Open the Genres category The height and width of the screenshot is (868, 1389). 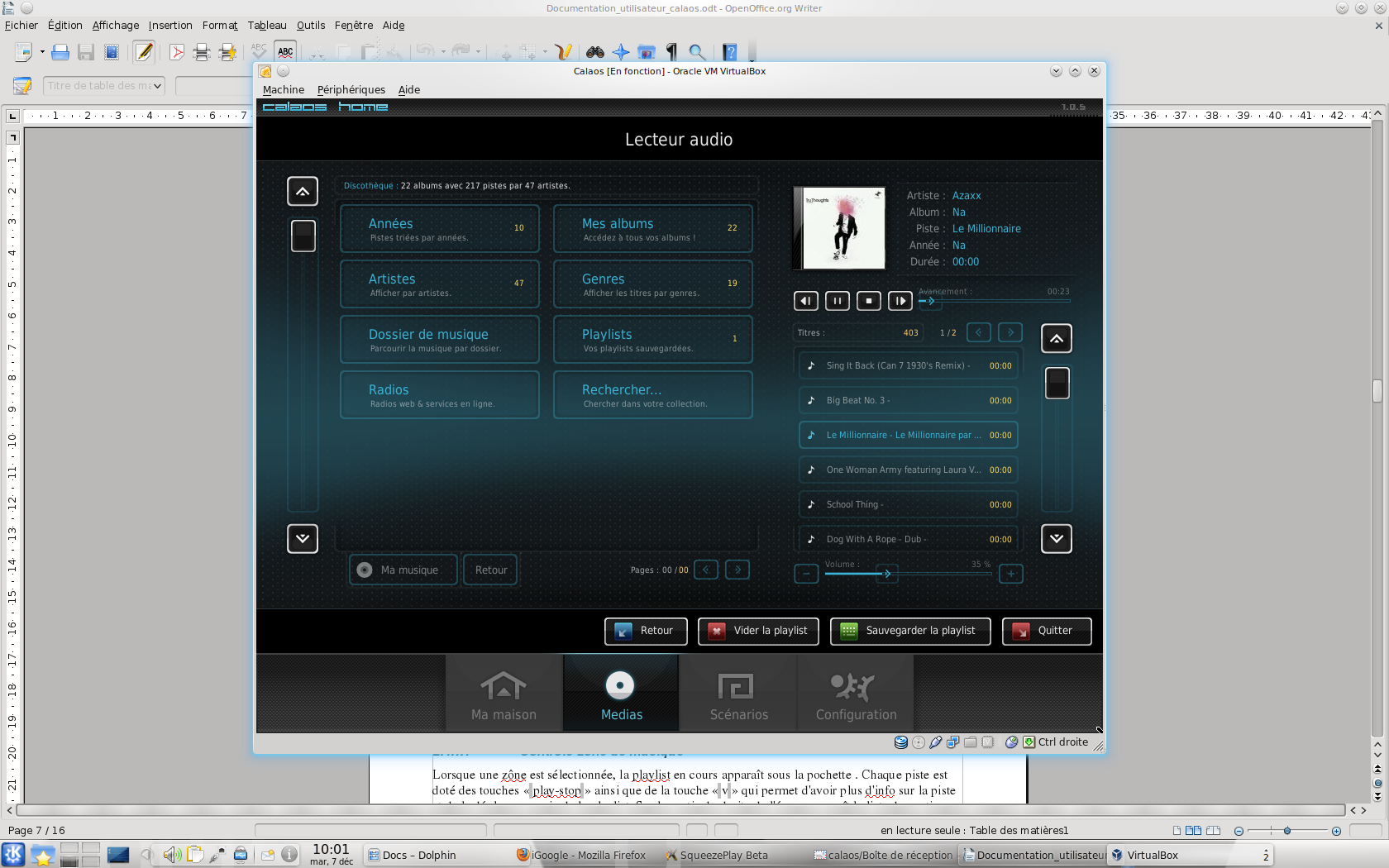[x=653, y=284]
